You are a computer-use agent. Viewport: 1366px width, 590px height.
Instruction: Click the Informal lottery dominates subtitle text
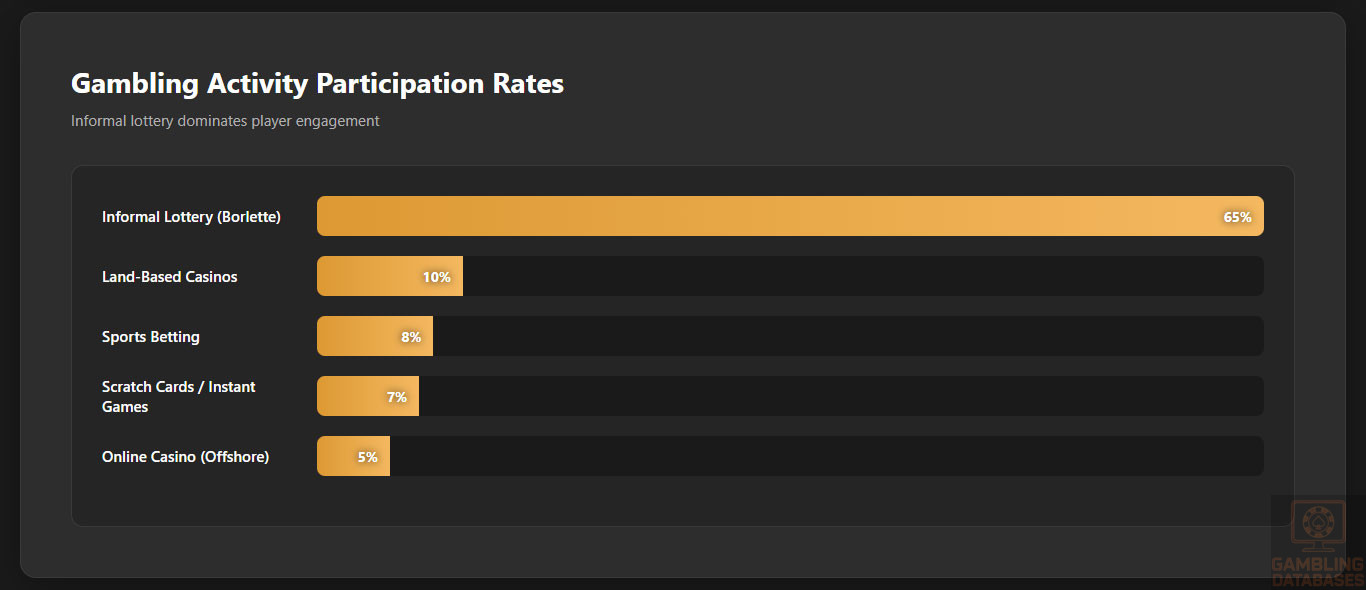(225, 121)
